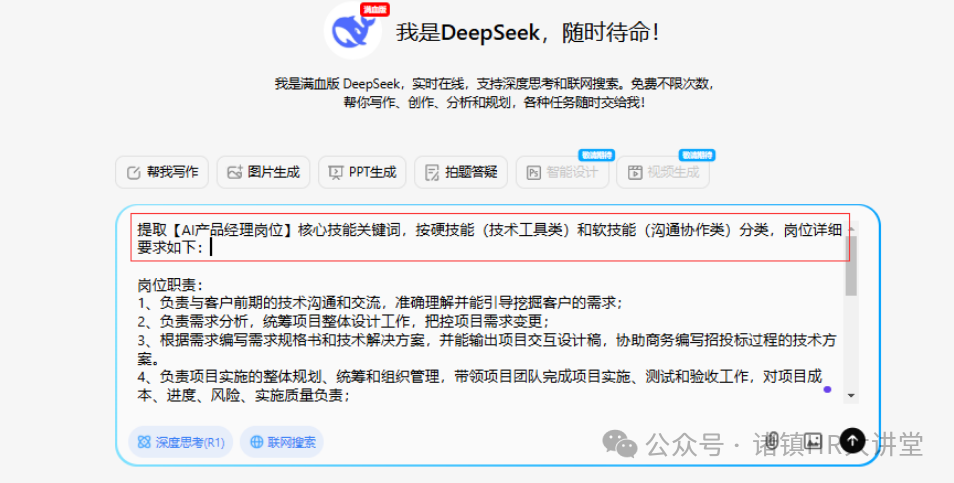Click the checklist icon on 拍题答疑
Screen dimensions: 954x483
point(432,173)
